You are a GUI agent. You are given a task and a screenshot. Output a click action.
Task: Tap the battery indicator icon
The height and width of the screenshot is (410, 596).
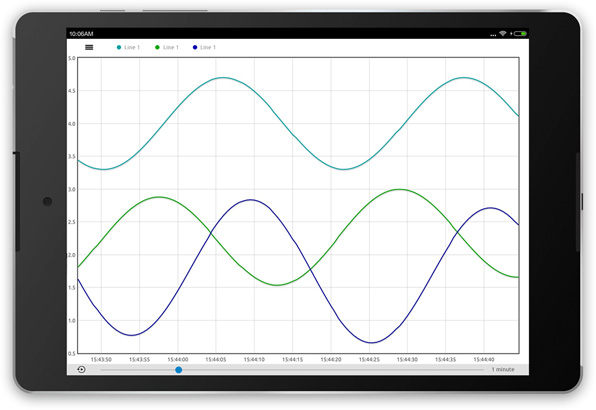coord(520,34)
